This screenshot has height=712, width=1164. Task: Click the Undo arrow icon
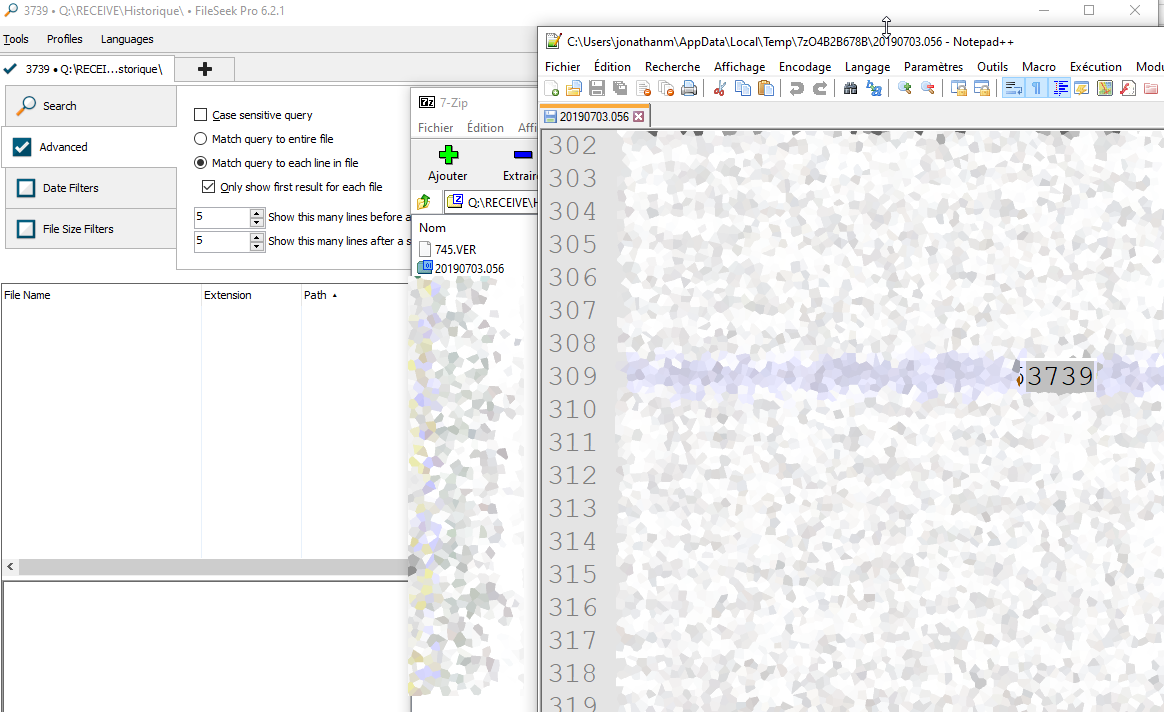pos(797,89)
